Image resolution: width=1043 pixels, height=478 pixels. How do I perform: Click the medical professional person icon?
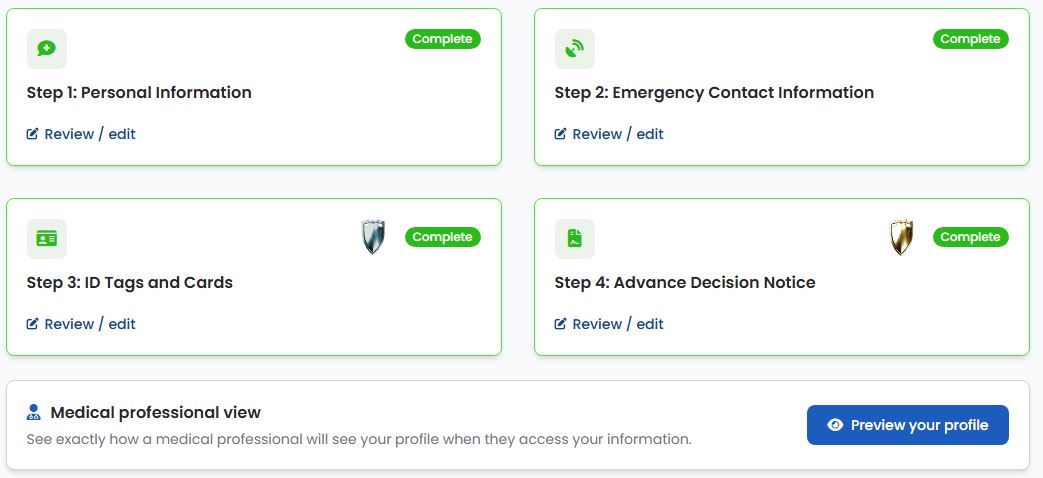pyautogui.click(x=34, y=412)
